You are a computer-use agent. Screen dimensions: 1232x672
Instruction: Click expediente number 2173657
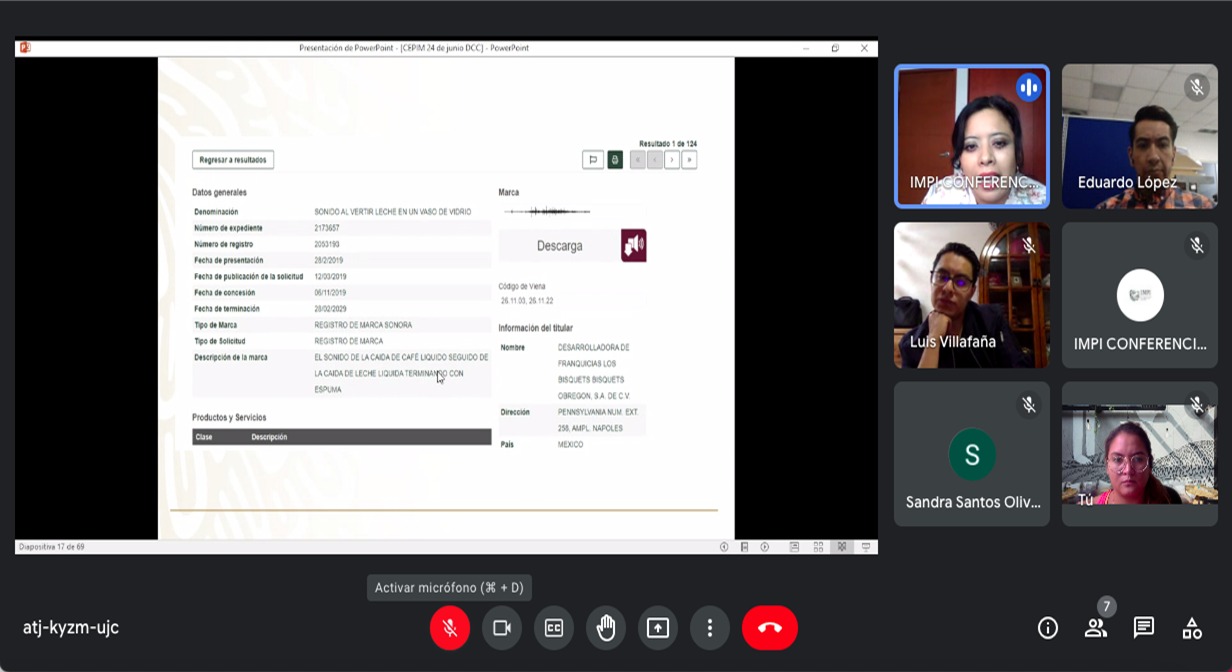click(x=327, y=228)
